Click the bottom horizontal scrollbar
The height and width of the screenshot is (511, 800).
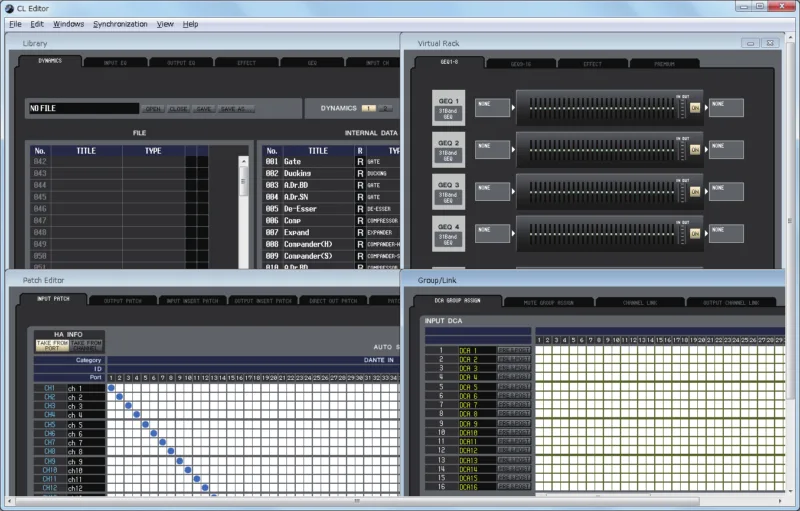tap(356, 501)
